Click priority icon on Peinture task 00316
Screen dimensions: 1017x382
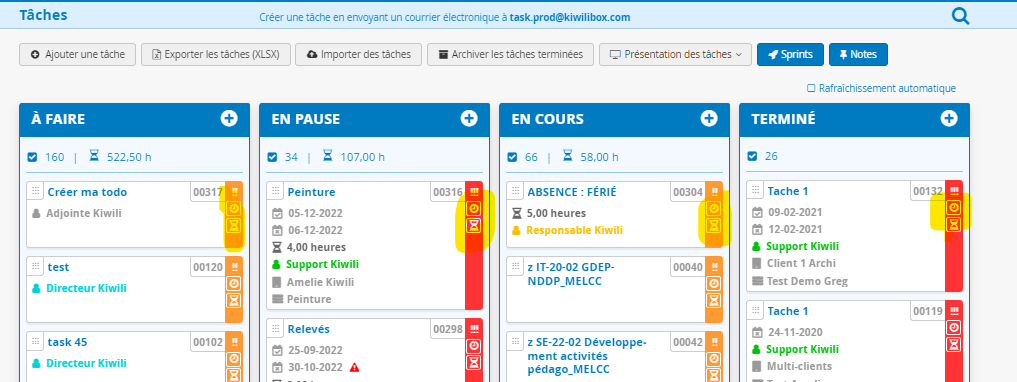click(474, 192)
